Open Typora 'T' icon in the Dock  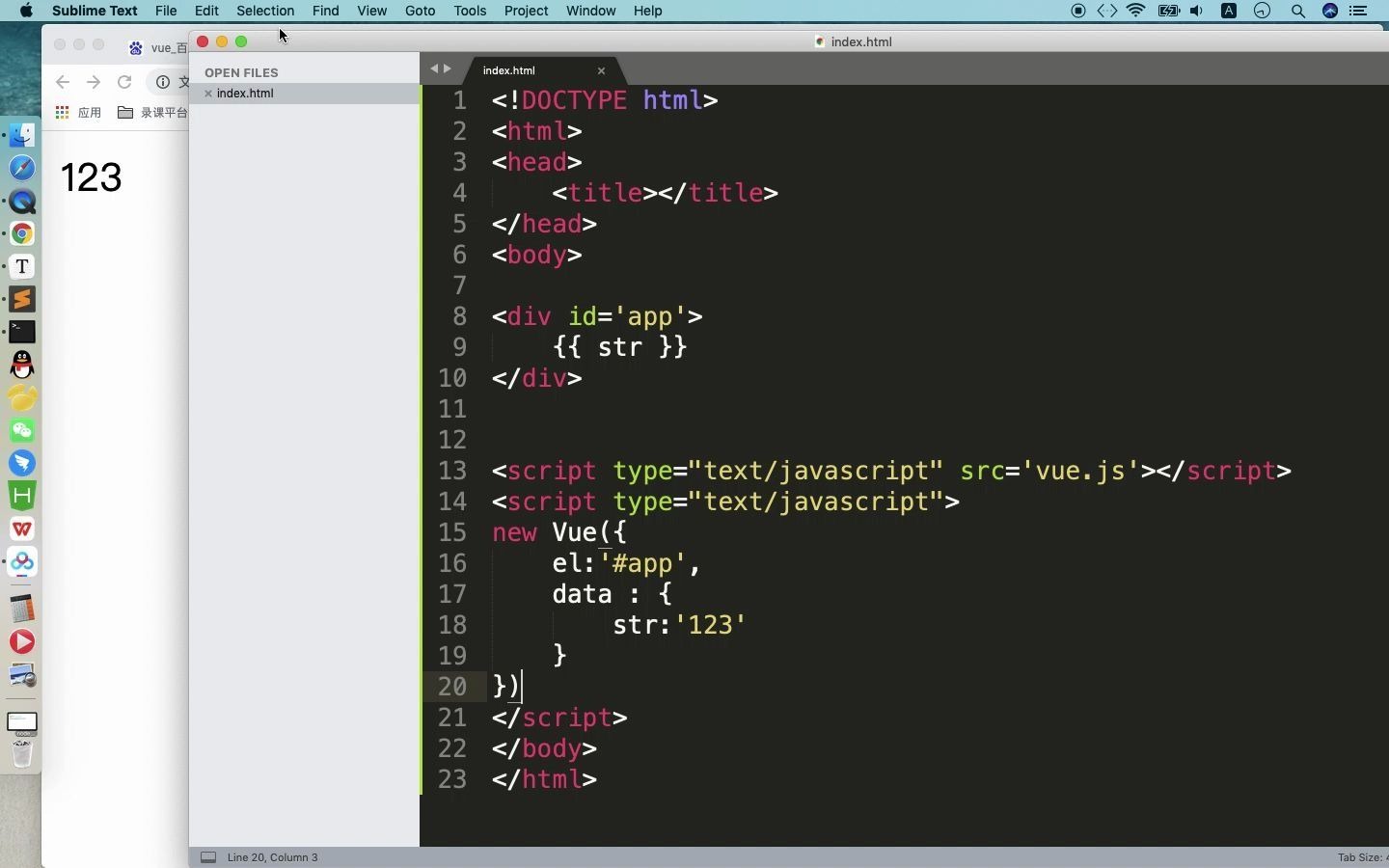[x=22, y=266]
